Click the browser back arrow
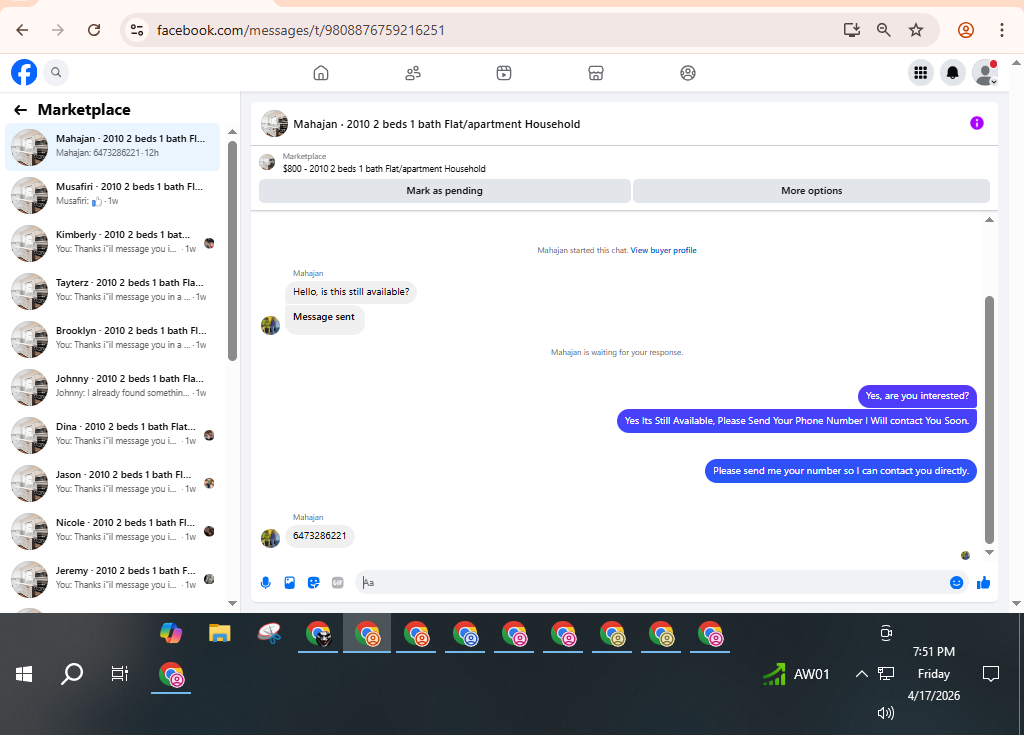The image size is (1024, 735). pos(22,30)
